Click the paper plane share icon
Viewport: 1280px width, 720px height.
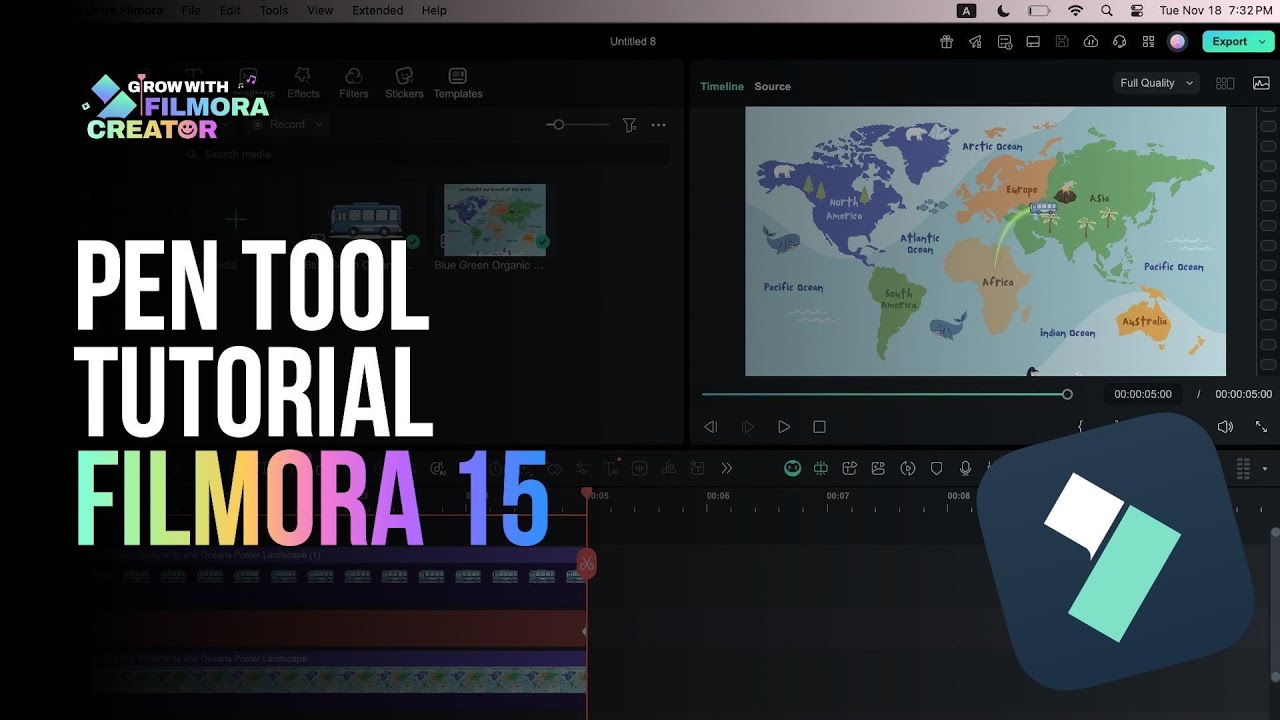975,42
